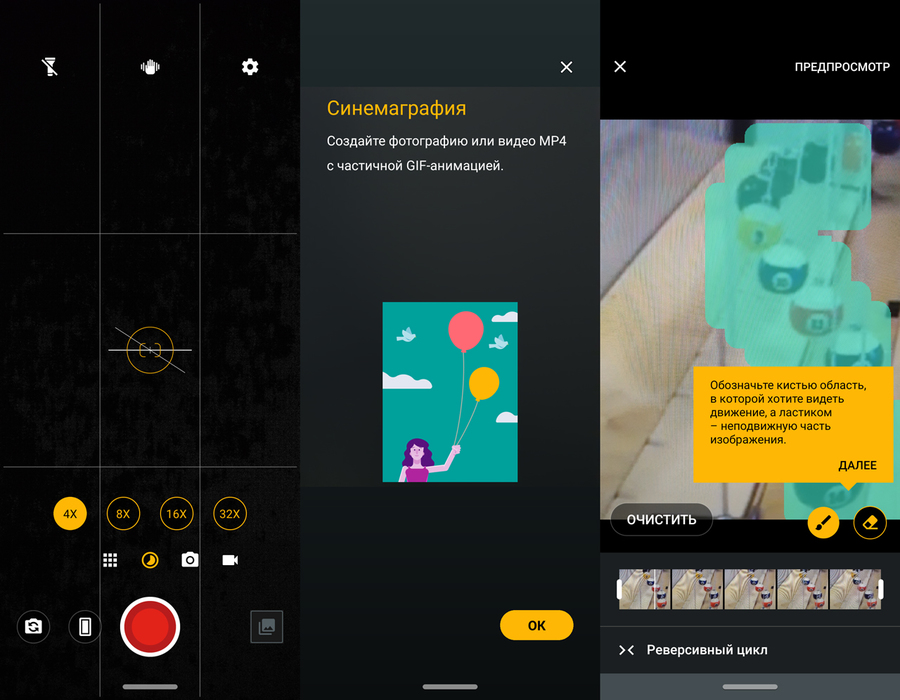Screen dimensions: 900x700
Task: Flip between front and rear camera
Action: coord(33,627)
